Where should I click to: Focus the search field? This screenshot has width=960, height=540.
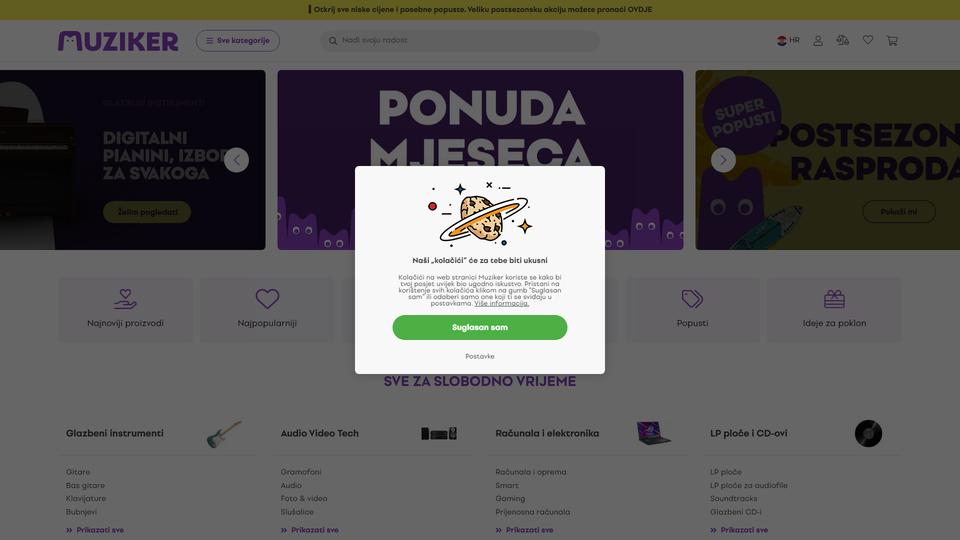(459, 40)
